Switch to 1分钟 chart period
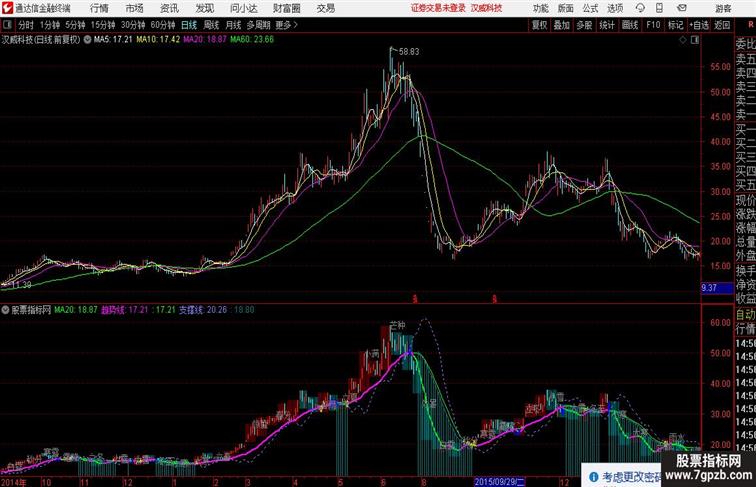Image resolution: width=756 pixels, height=487 pixels. pyautogui.click(x=50, y=25)
